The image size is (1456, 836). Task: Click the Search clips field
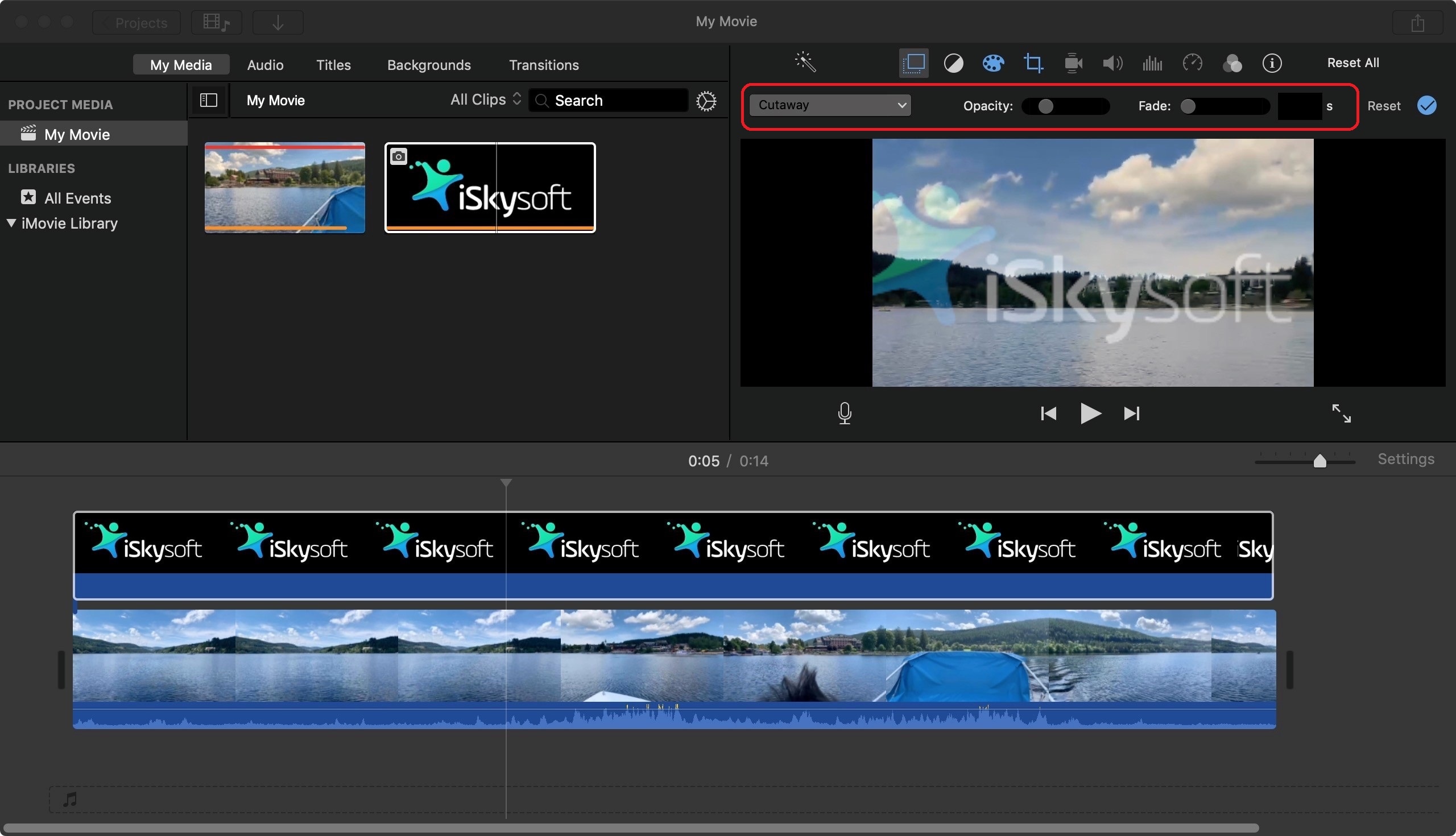(608, 100)
